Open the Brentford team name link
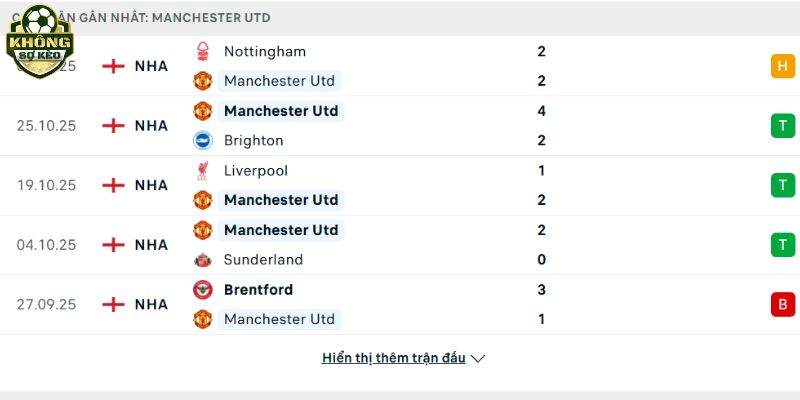 258,290
